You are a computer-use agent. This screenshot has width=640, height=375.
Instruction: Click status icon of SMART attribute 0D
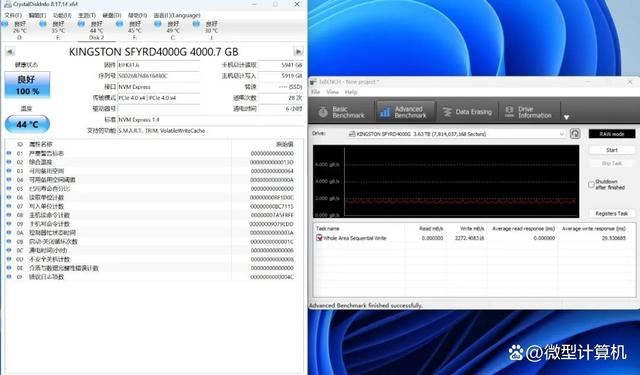[9, 259]
